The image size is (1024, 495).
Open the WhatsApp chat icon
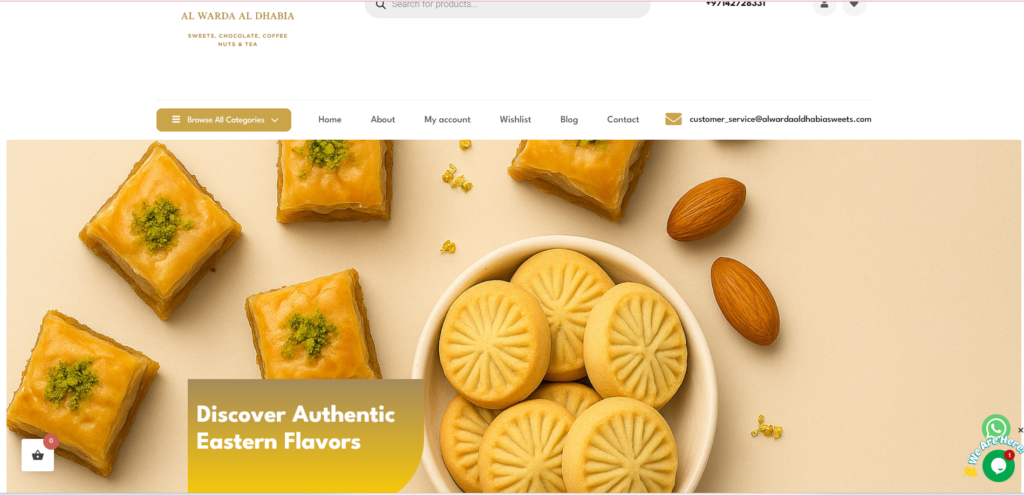pos(996,428)
